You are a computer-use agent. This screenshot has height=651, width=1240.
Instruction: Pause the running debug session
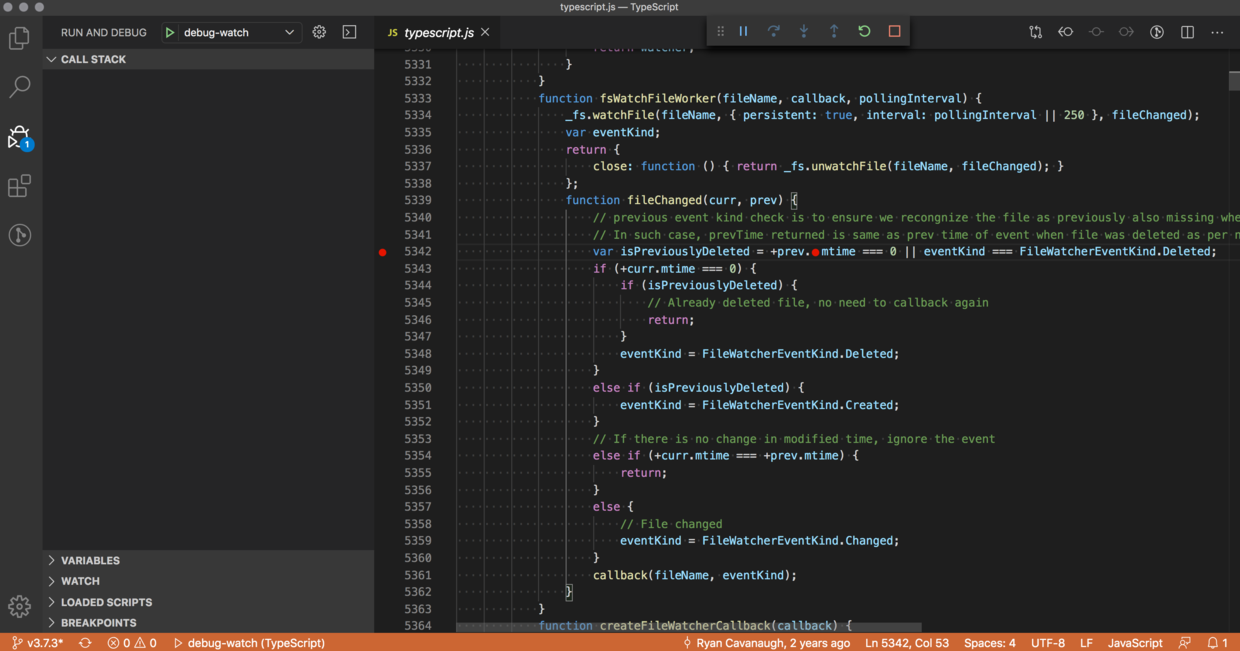pyautogui.click(x=743, y=31)
